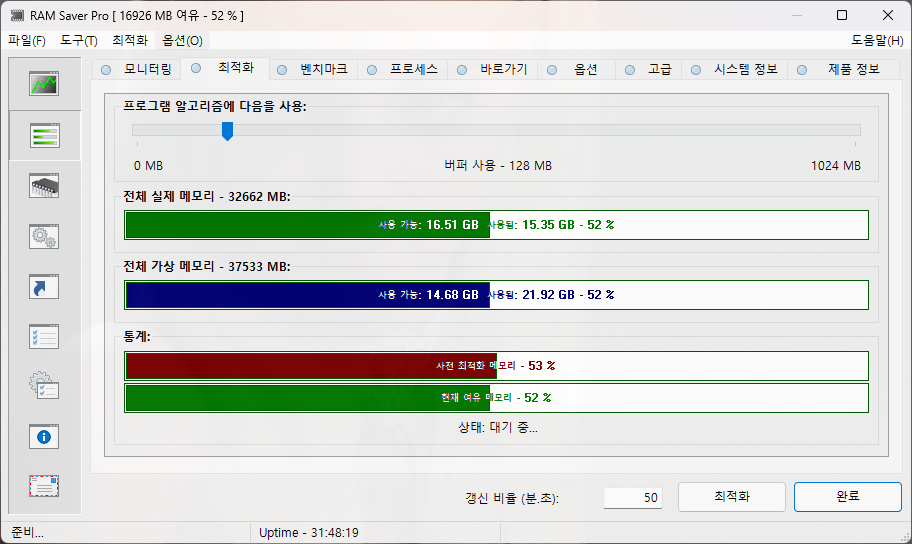Image resolution: width=912 pixels, height=544 pixels.
Task: Click the 상태: 대기 중... status text
Action: [498, 428]
